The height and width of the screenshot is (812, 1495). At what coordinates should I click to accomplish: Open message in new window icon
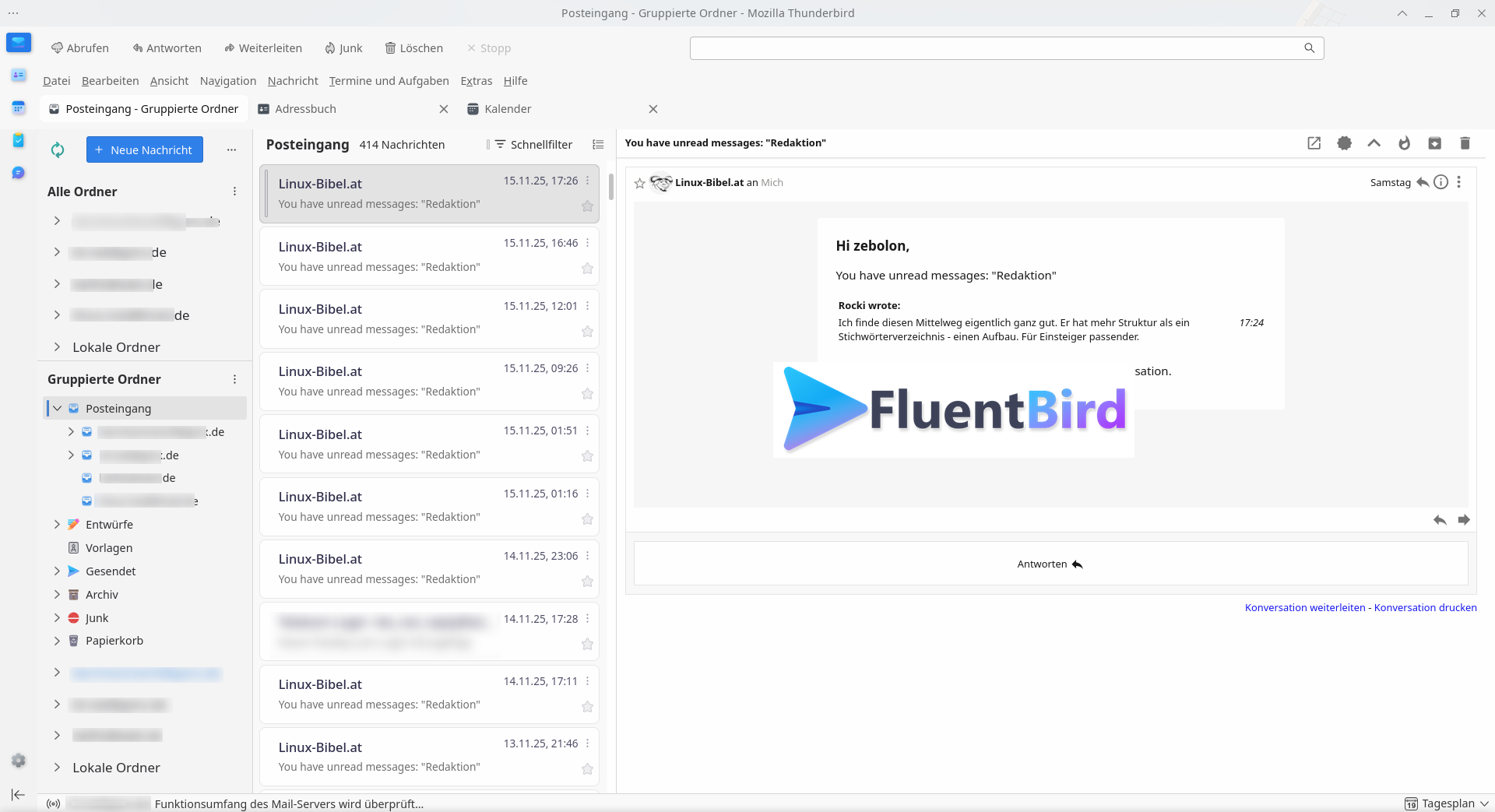(1314, 143)
